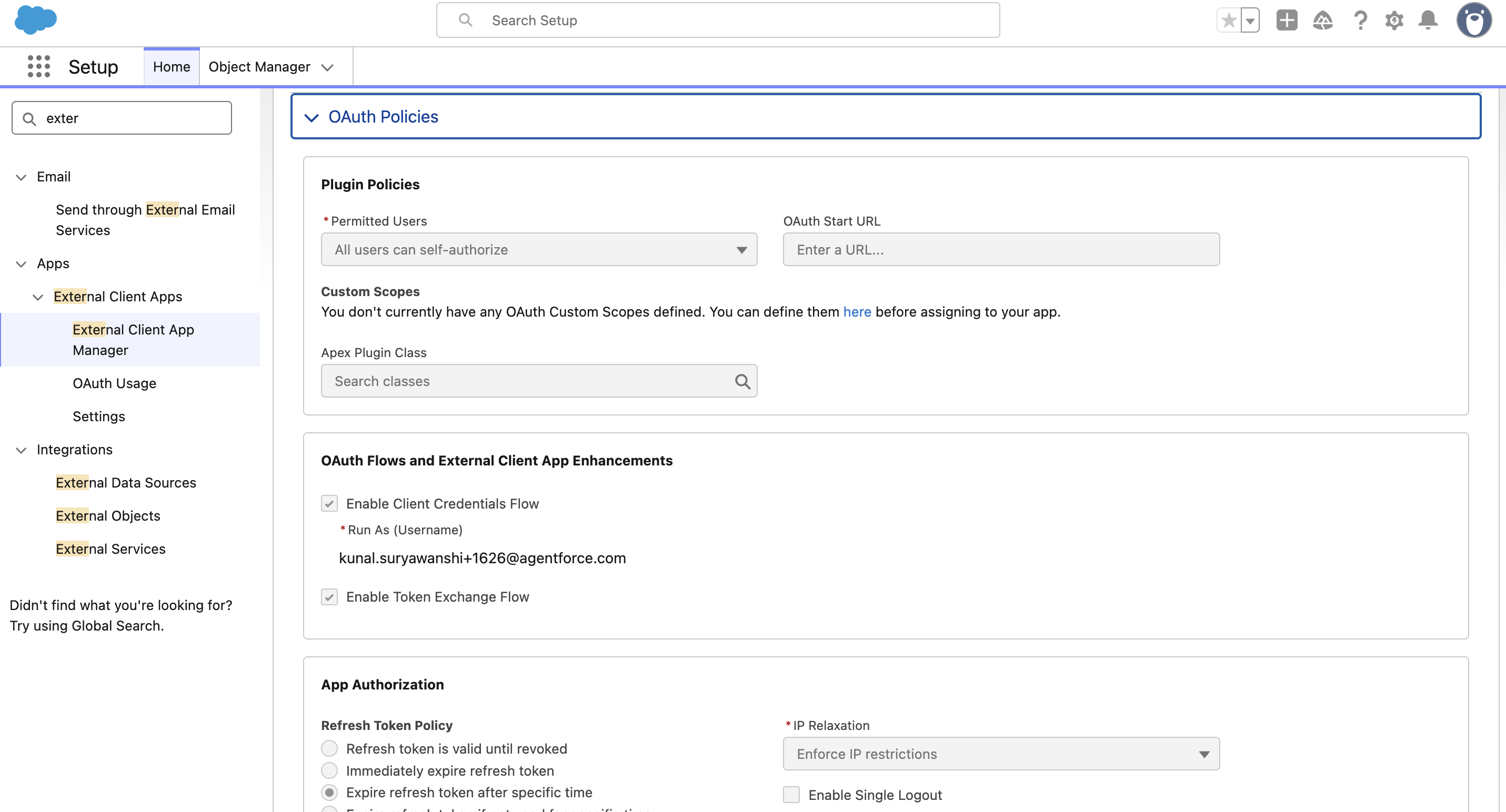Screen dimensions: 1506x812
Task: Open the App Launcher grid icon
Action: tap(38, 67)
